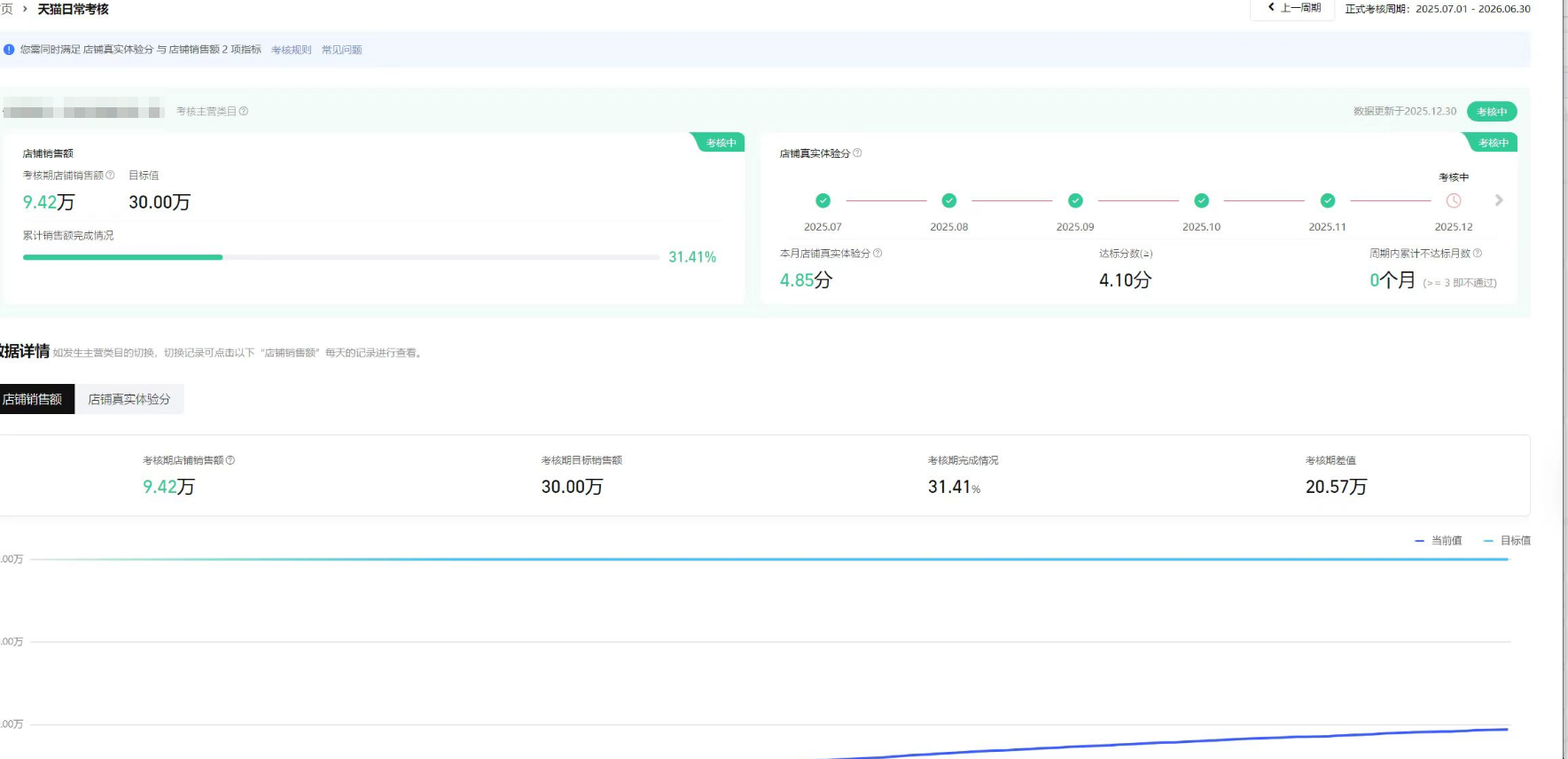Image resolution: width=1568 pixels, height=759 pixels.
Task: Open the 常见问题 link
Action: pos(341,50)
